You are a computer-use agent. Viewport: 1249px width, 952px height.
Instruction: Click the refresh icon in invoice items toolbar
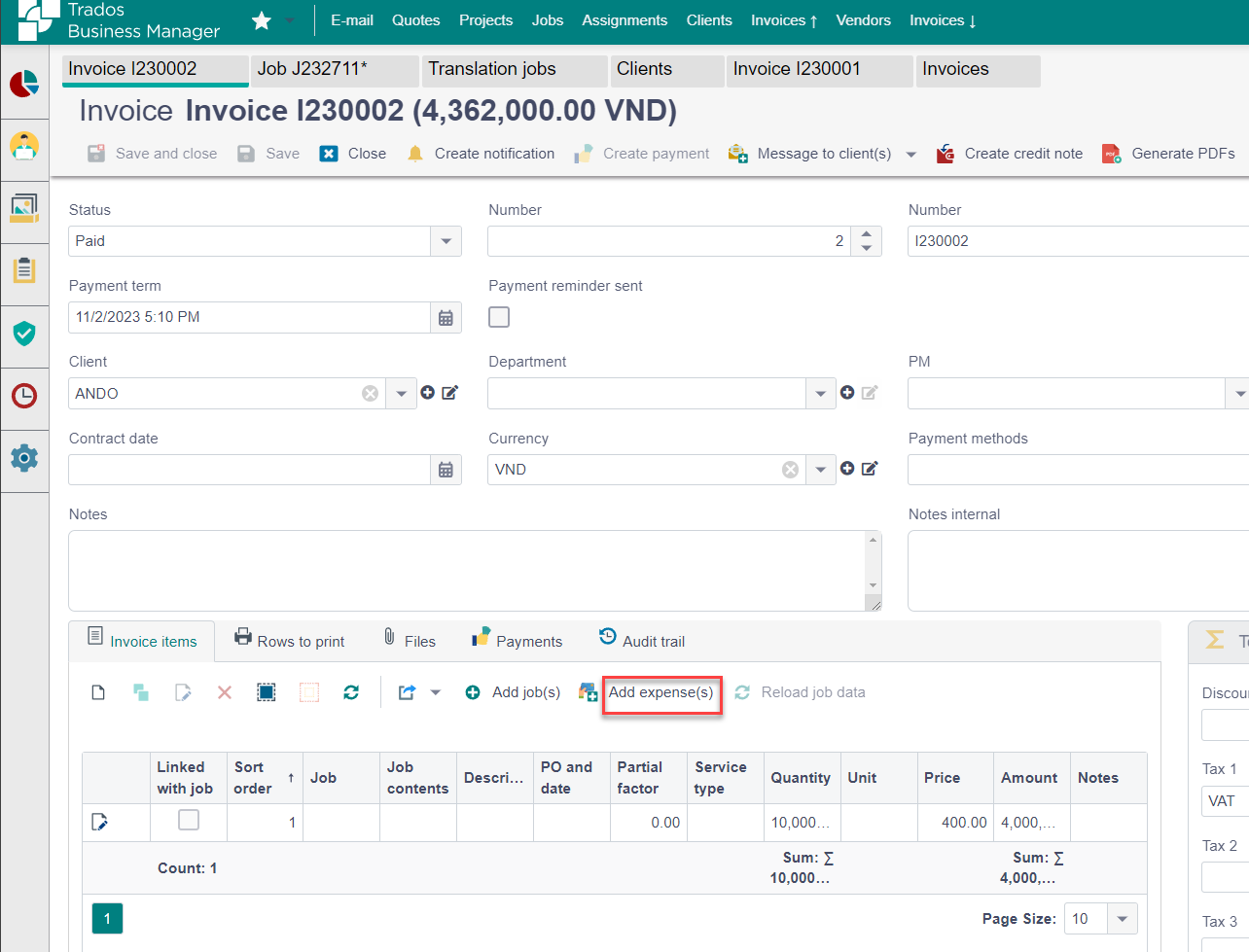(x=351, y=692)
